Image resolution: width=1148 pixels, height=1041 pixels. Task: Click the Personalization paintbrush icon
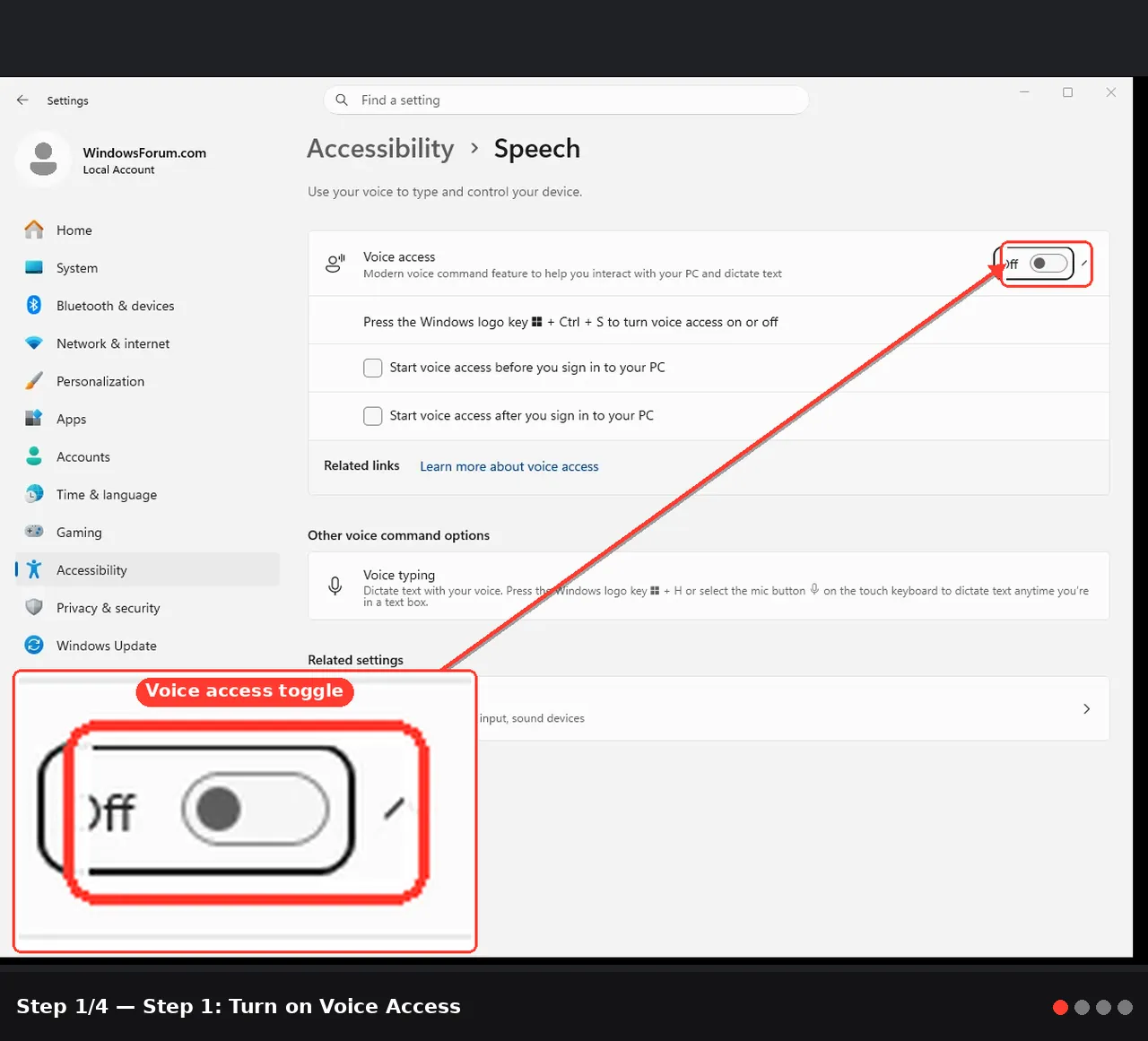point(34,381)
